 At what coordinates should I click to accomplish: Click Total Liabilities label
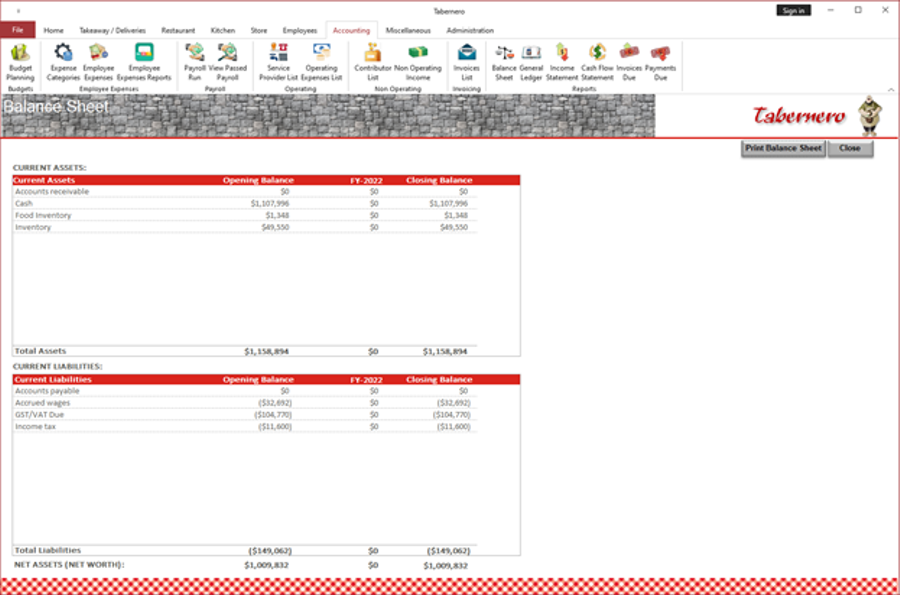click(x=48, y=550)
